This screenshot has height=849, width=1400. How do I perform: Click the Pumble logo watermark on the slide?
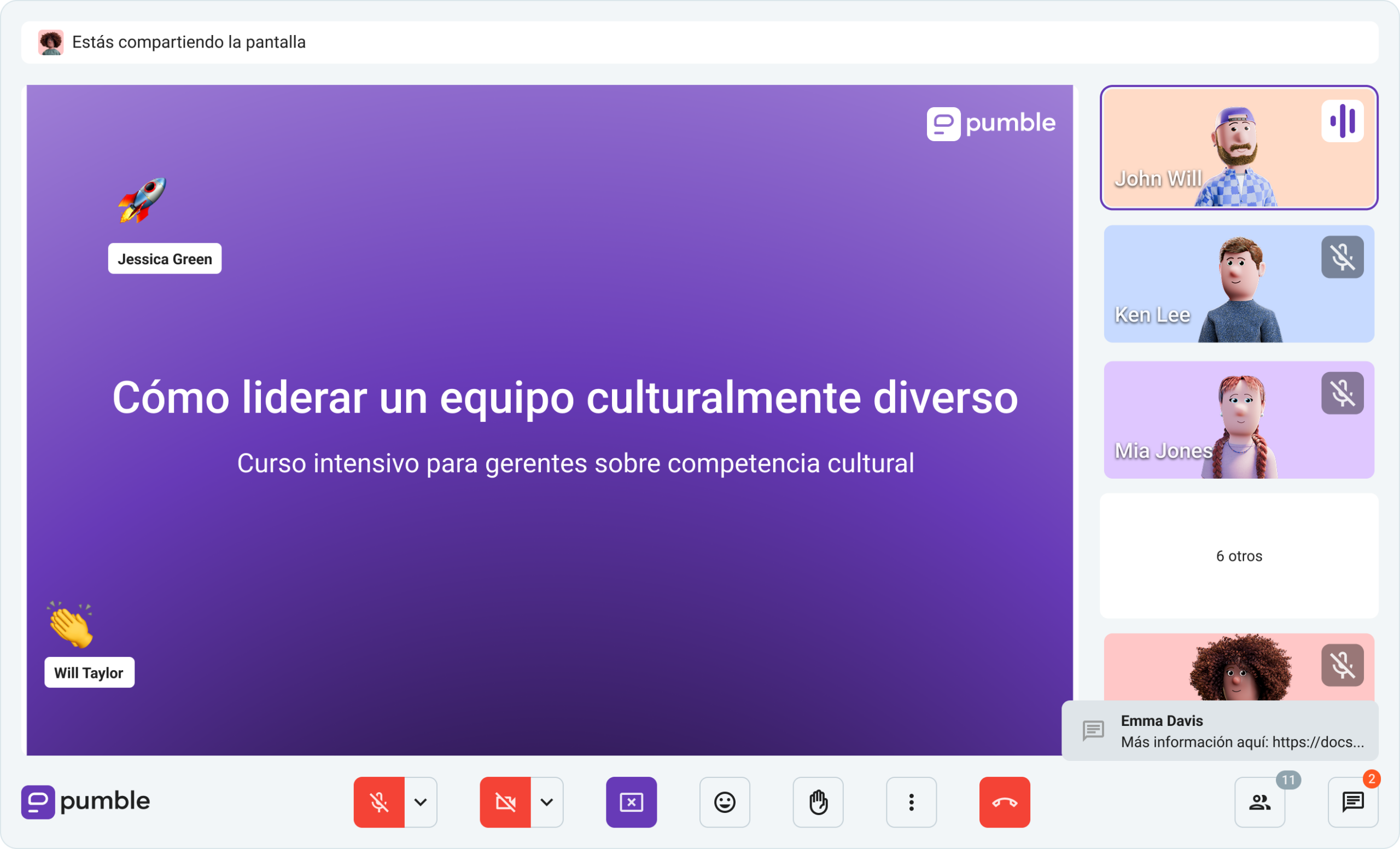click(991, 123)
